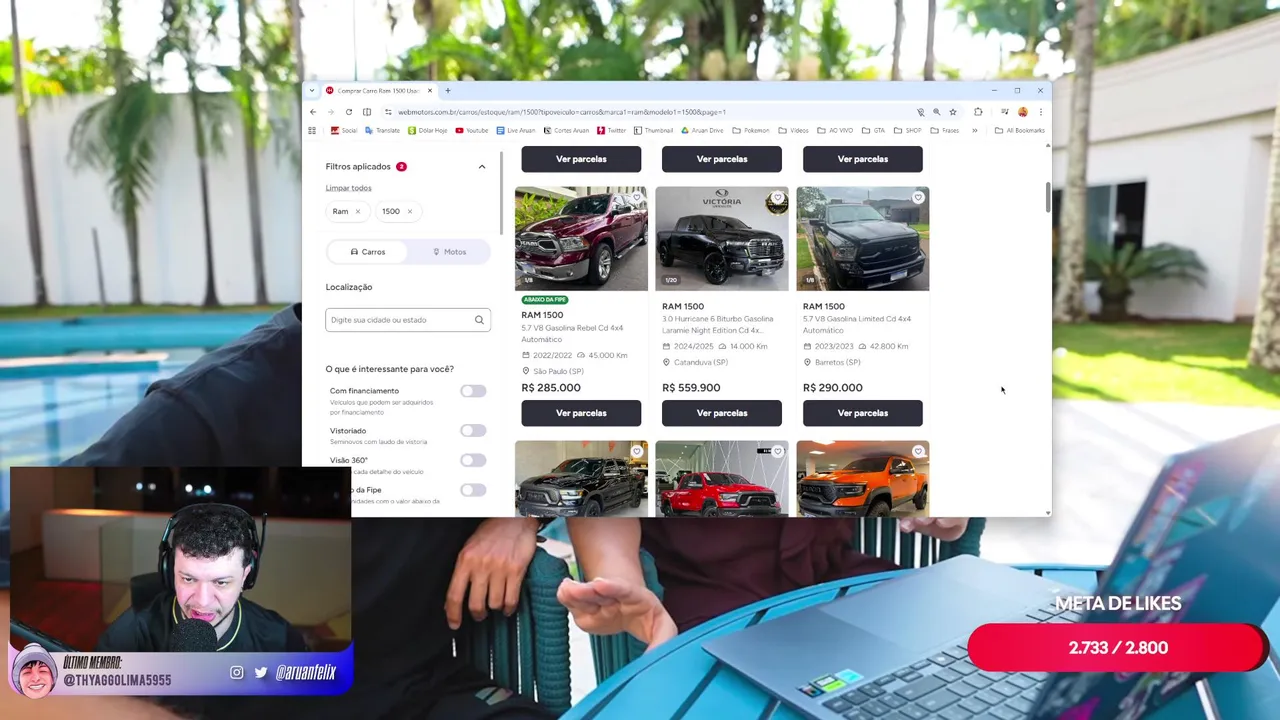Open the Laramie Night Edition photo

tap(722, 238)
